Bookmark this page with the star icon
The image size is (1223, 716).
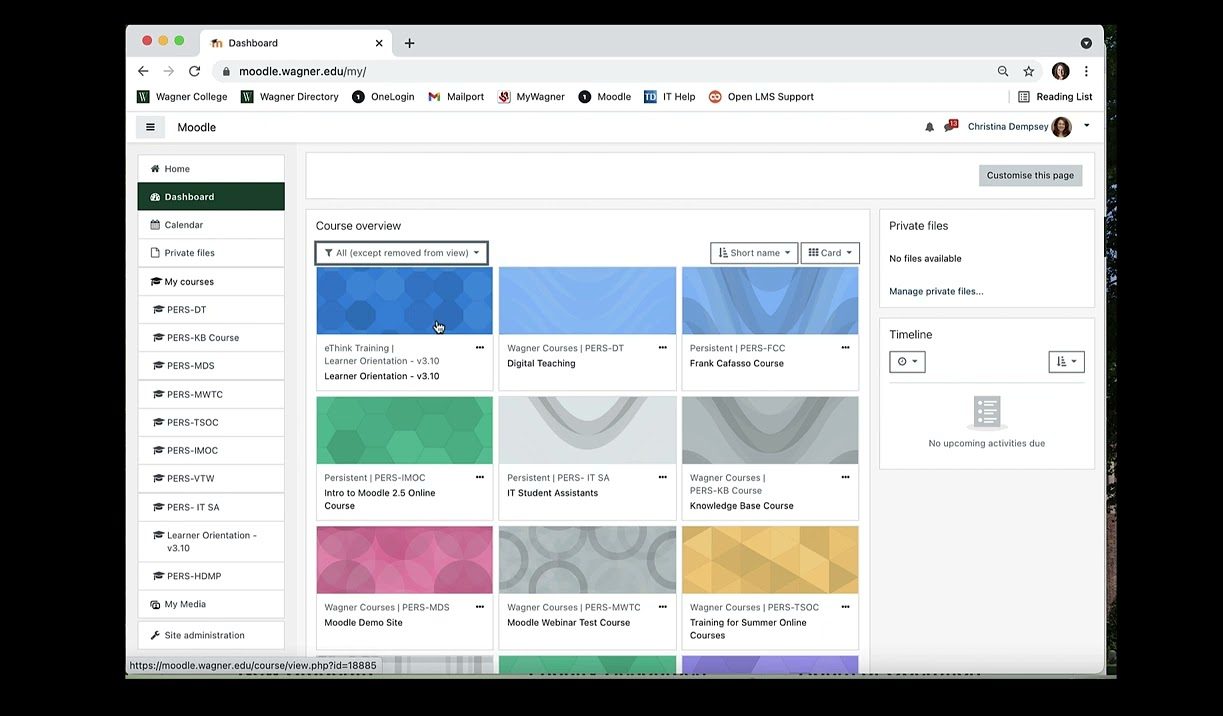tap(1028, 71)
